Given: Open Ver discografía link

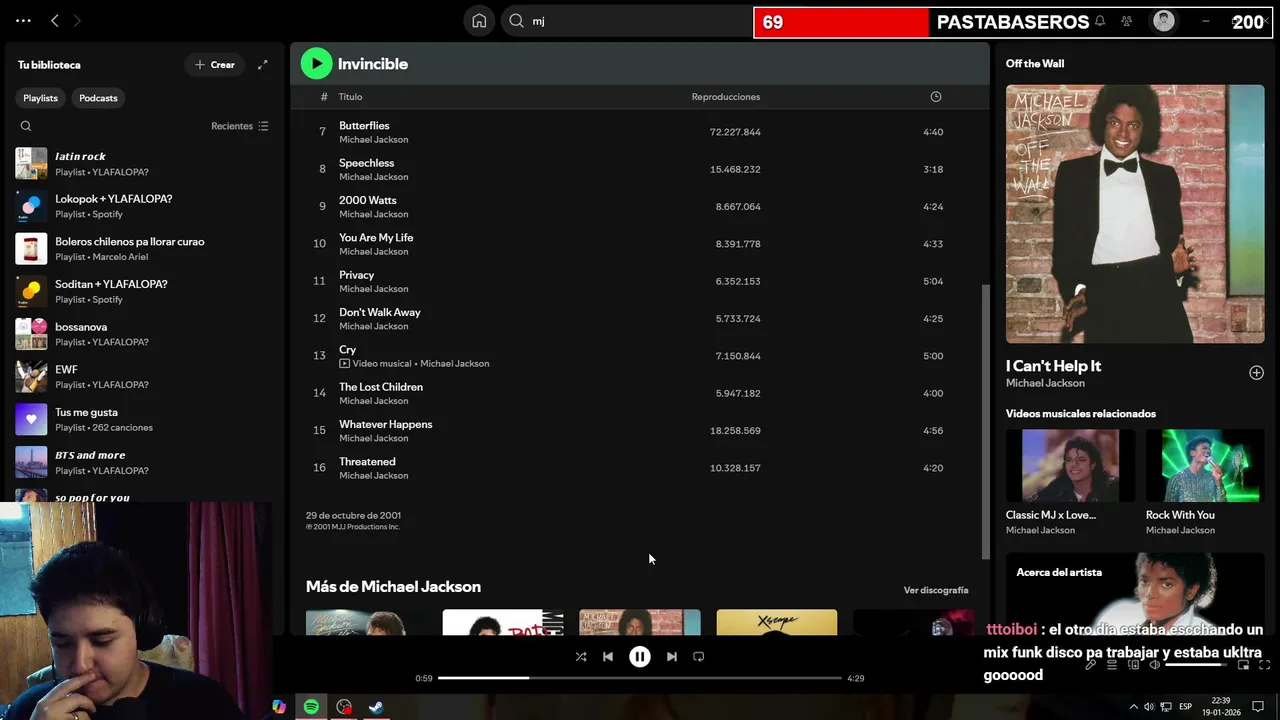Looking at the screenshot, I should coord(936,590).
